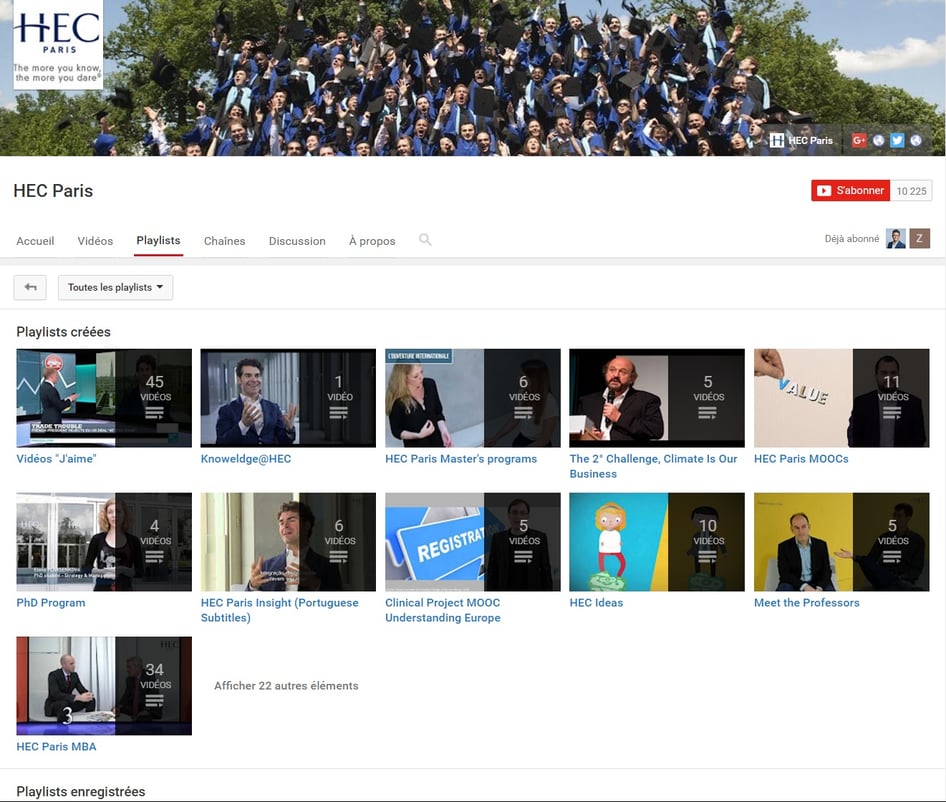The height and width of the screenshot is (802, 946).
Task: Open the Accueil tab
Action: [35, 241]
